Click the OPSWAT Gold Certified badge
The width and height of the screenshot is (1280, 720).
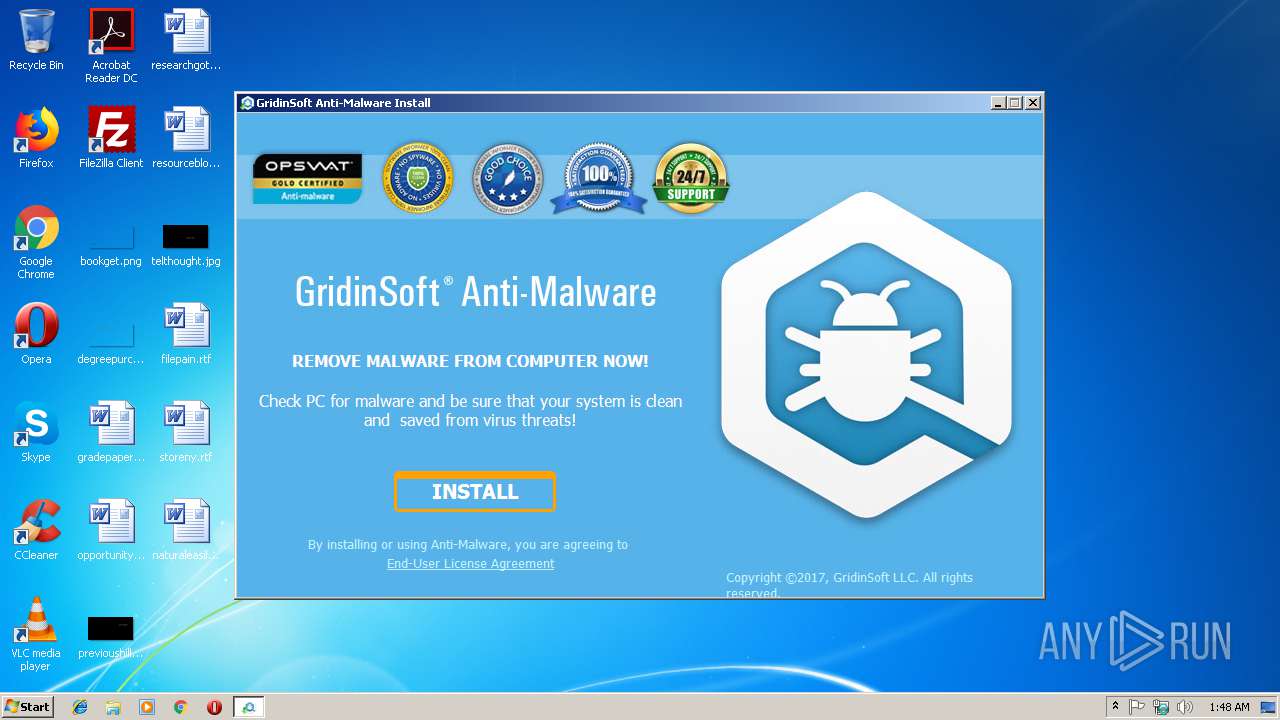pos(307,178)
